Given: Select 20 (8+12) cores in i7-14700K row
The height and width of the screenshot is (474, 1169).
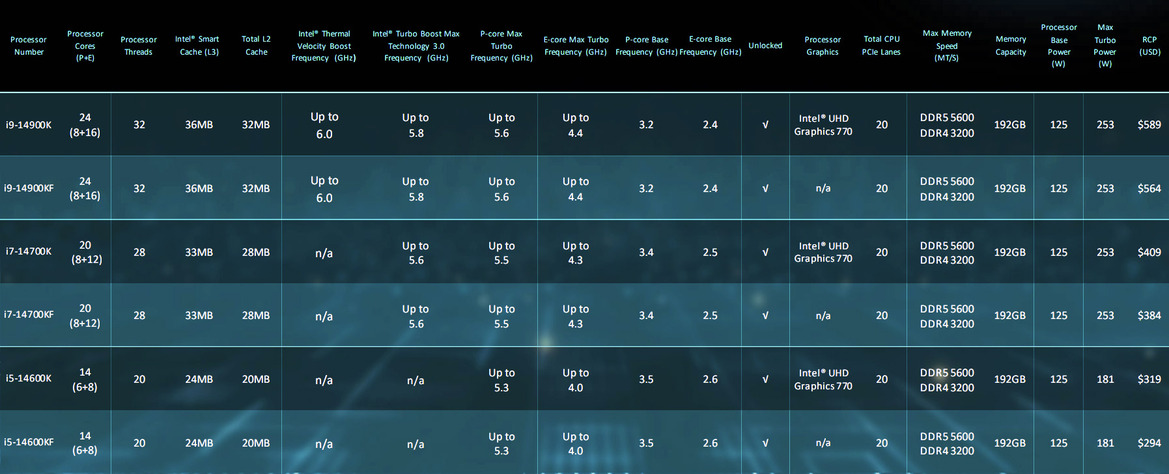Looking at the screenshot, I should [x=85, y=253].
